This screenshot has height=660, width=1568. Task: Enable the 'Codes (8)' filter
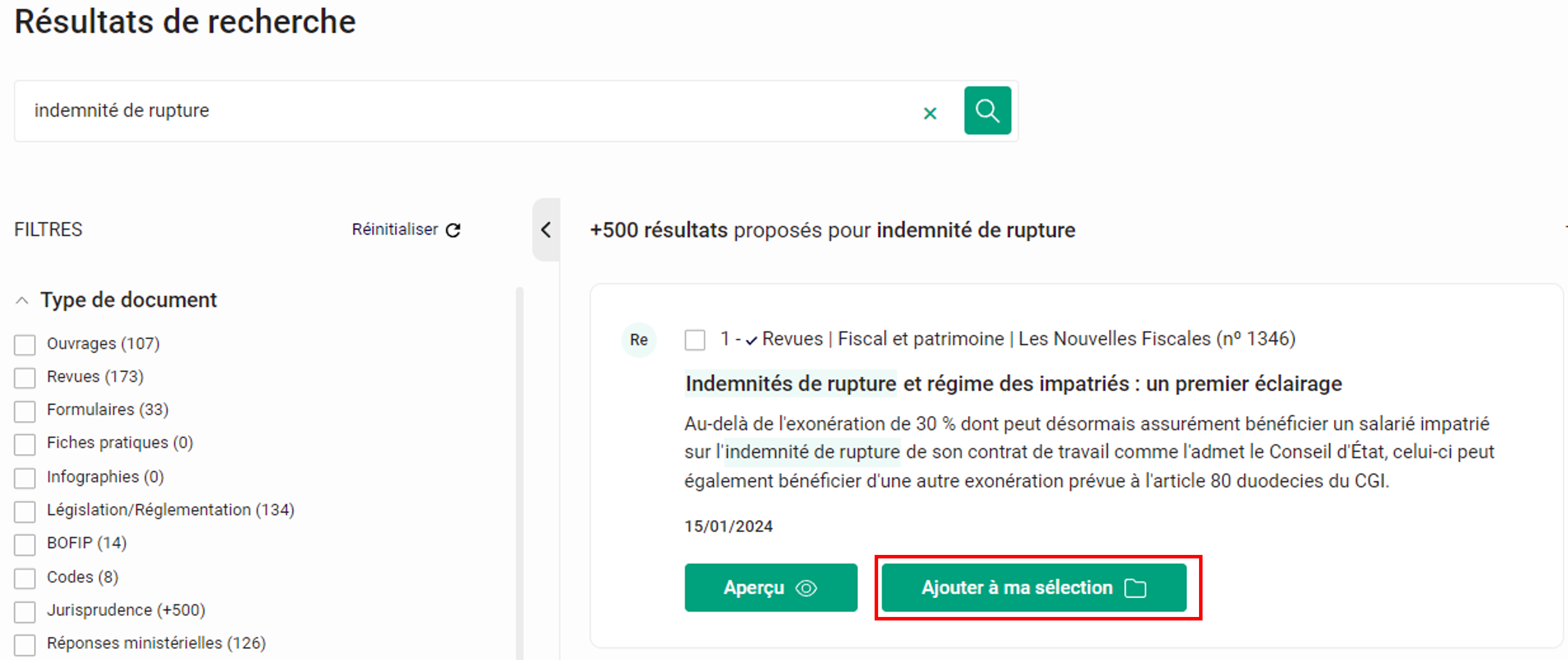pos(25,578)
